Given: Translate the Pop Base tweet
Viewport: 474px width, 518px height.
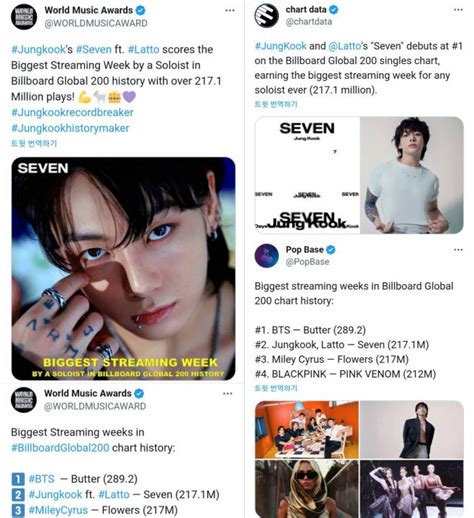Looking at the screenshot, I should click(x=276, y=388).
